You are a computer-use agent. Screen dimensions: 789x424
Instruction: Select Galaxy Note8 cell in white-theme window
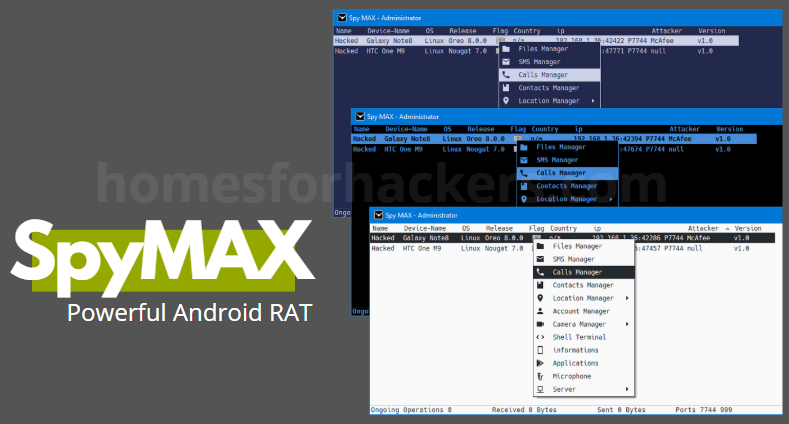click(426, 238)
